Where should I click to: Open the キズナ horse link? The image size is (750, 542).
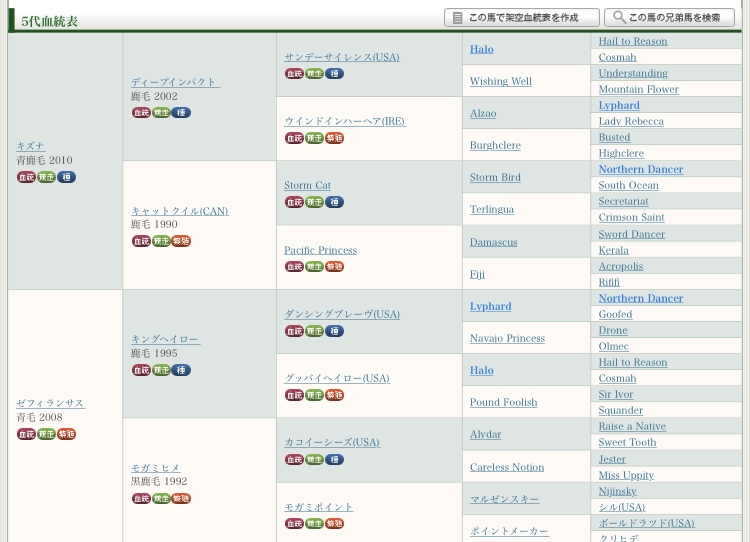pyautogui.click(x=31, y=146)
